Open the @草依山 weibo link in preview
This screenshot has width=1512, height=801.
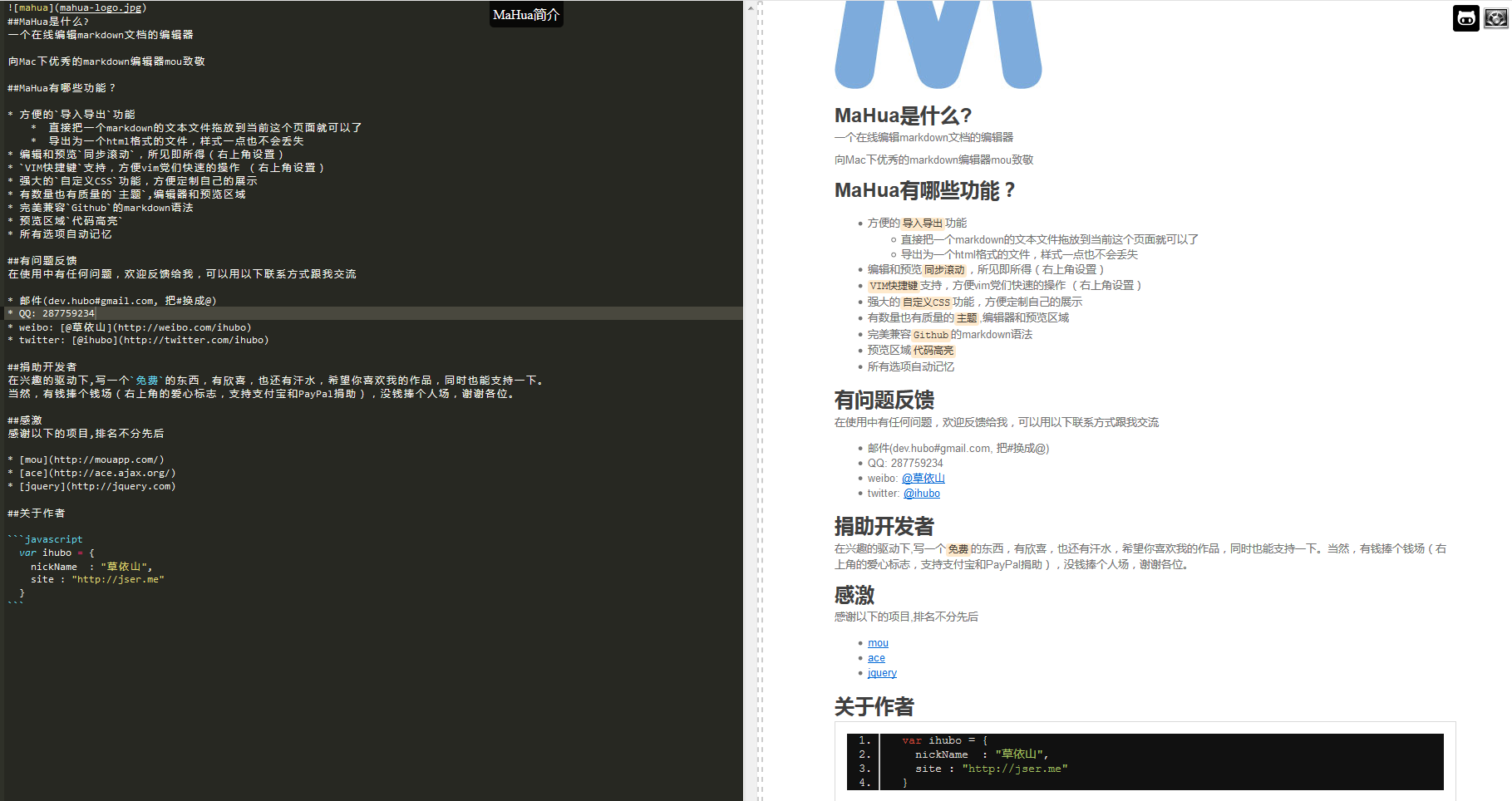(923, 478)
